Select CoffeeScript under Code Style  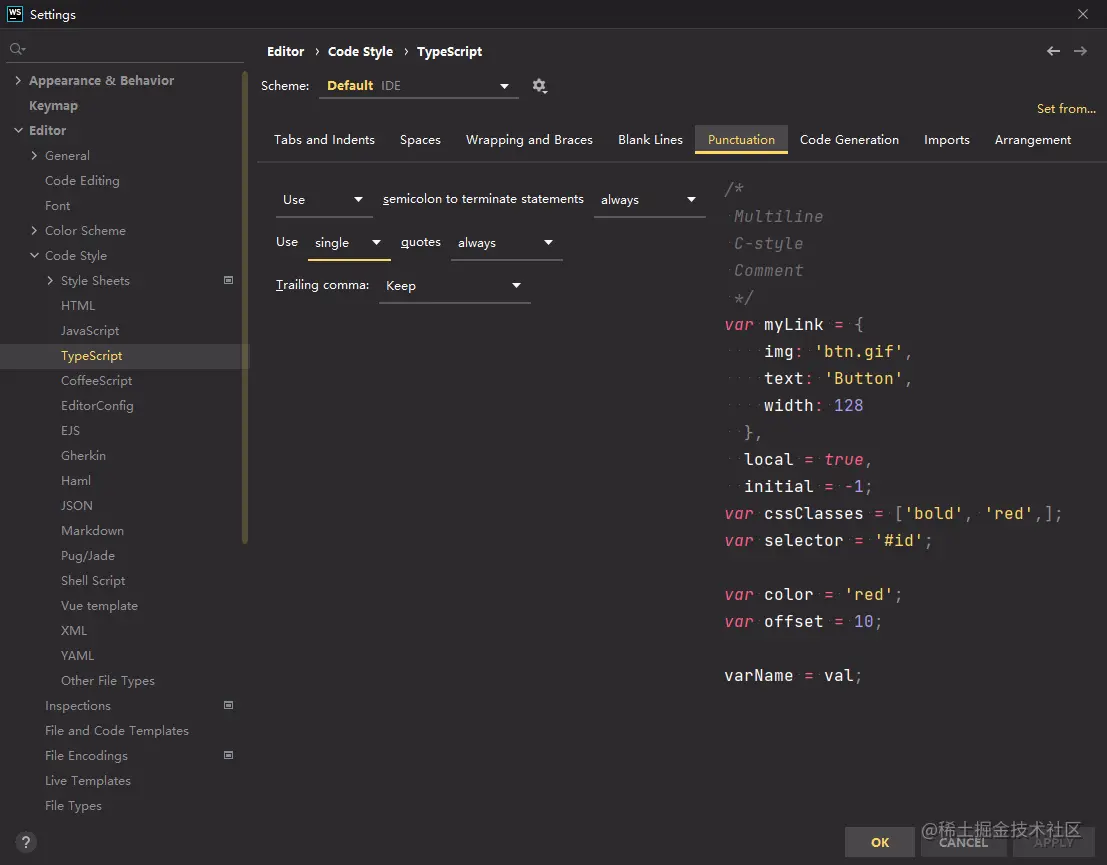(96, 381)
